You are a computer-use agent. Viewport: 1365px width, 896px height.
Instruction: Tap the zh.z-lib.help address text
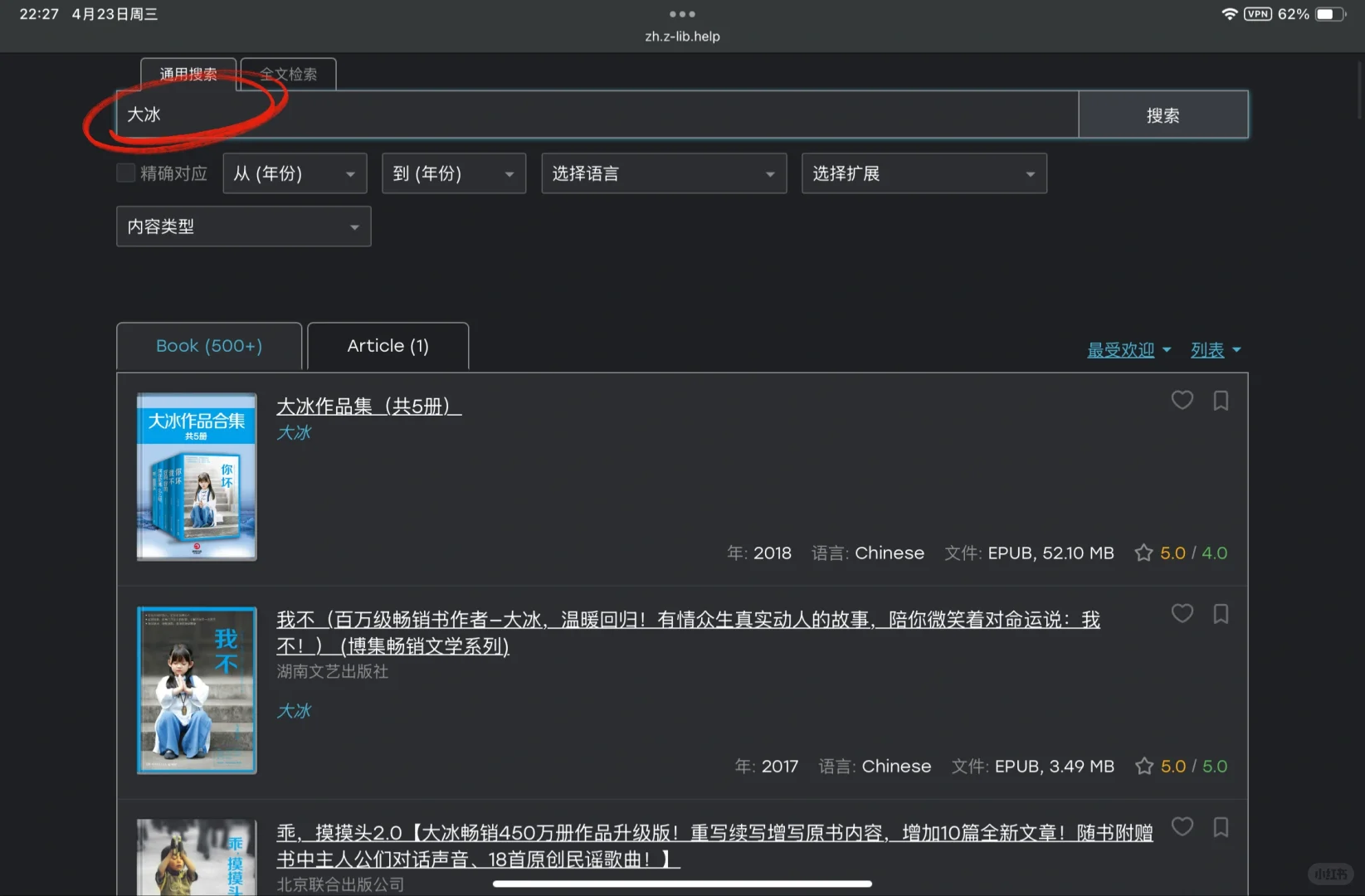pyautogui.click(x=682, y=37)
